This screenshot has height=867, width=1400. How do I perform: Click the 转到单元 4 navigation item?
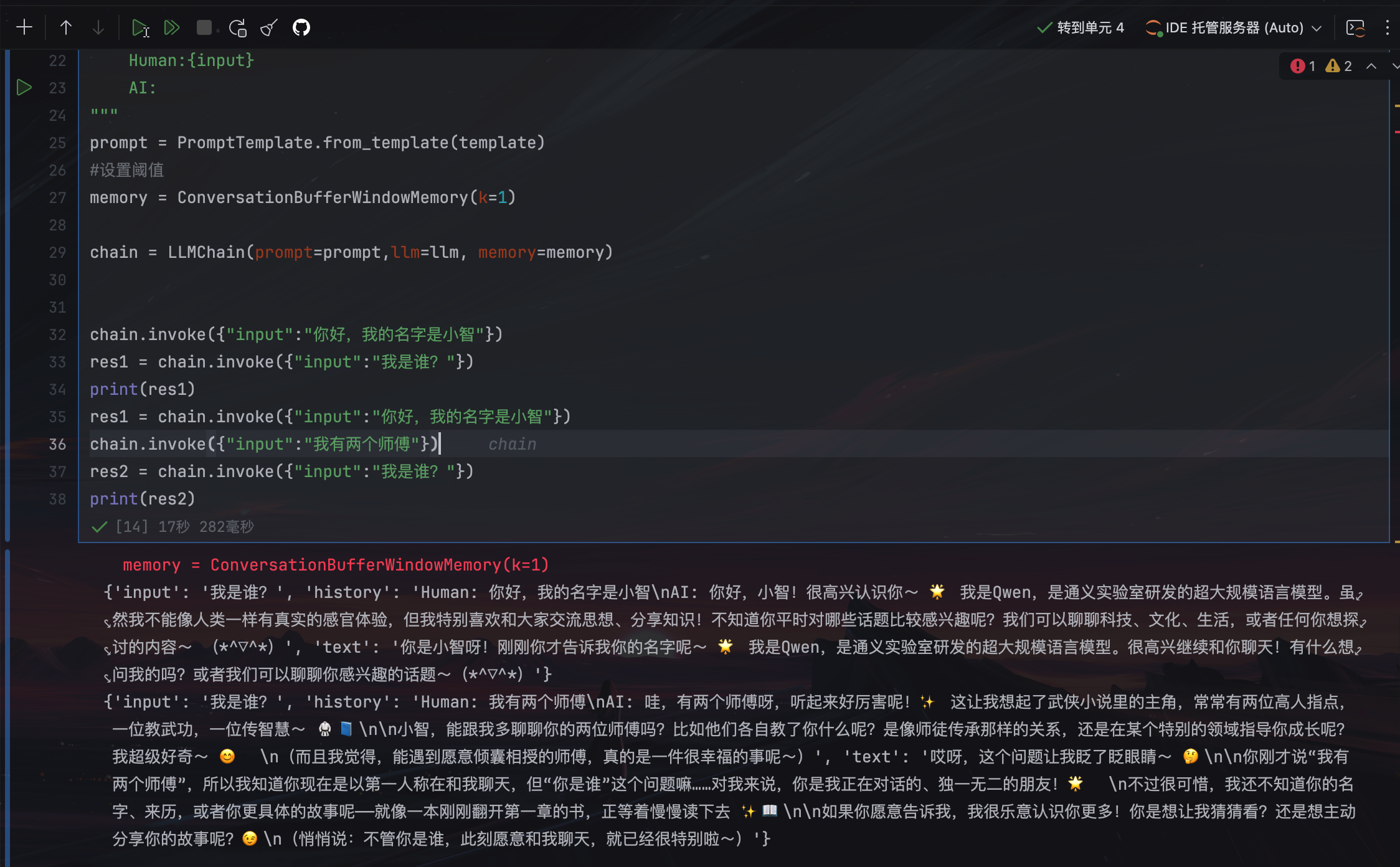1089,27
